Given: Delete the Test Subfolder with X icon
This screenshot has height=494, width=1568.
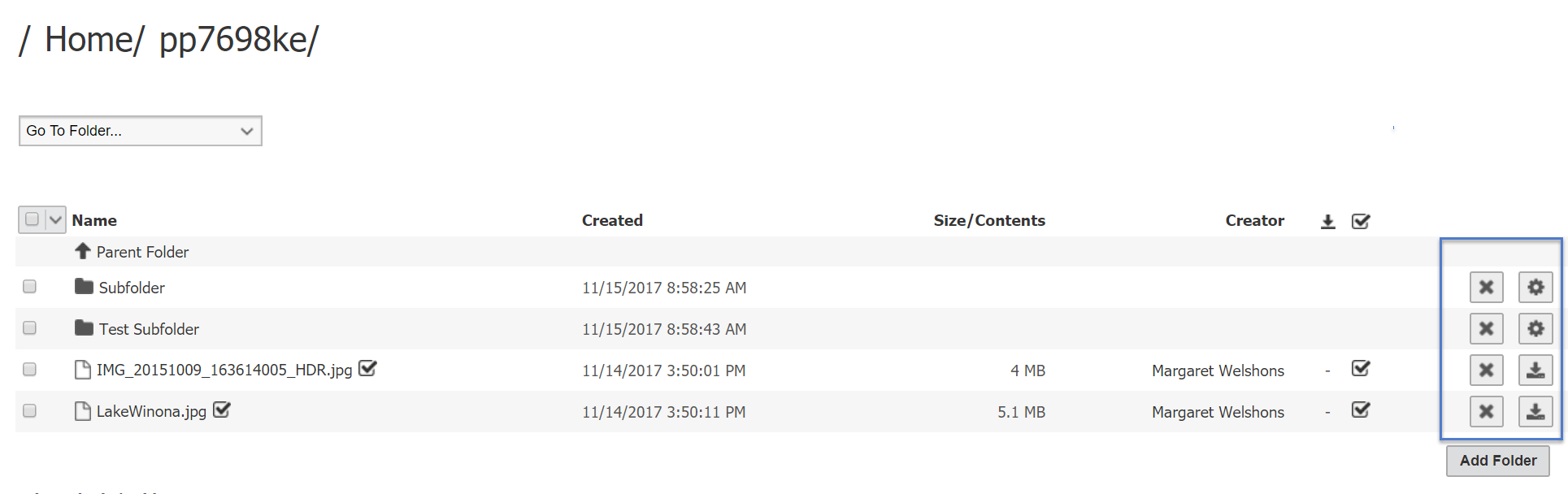Looking at the screenshot, I should tap(1486, 328).
